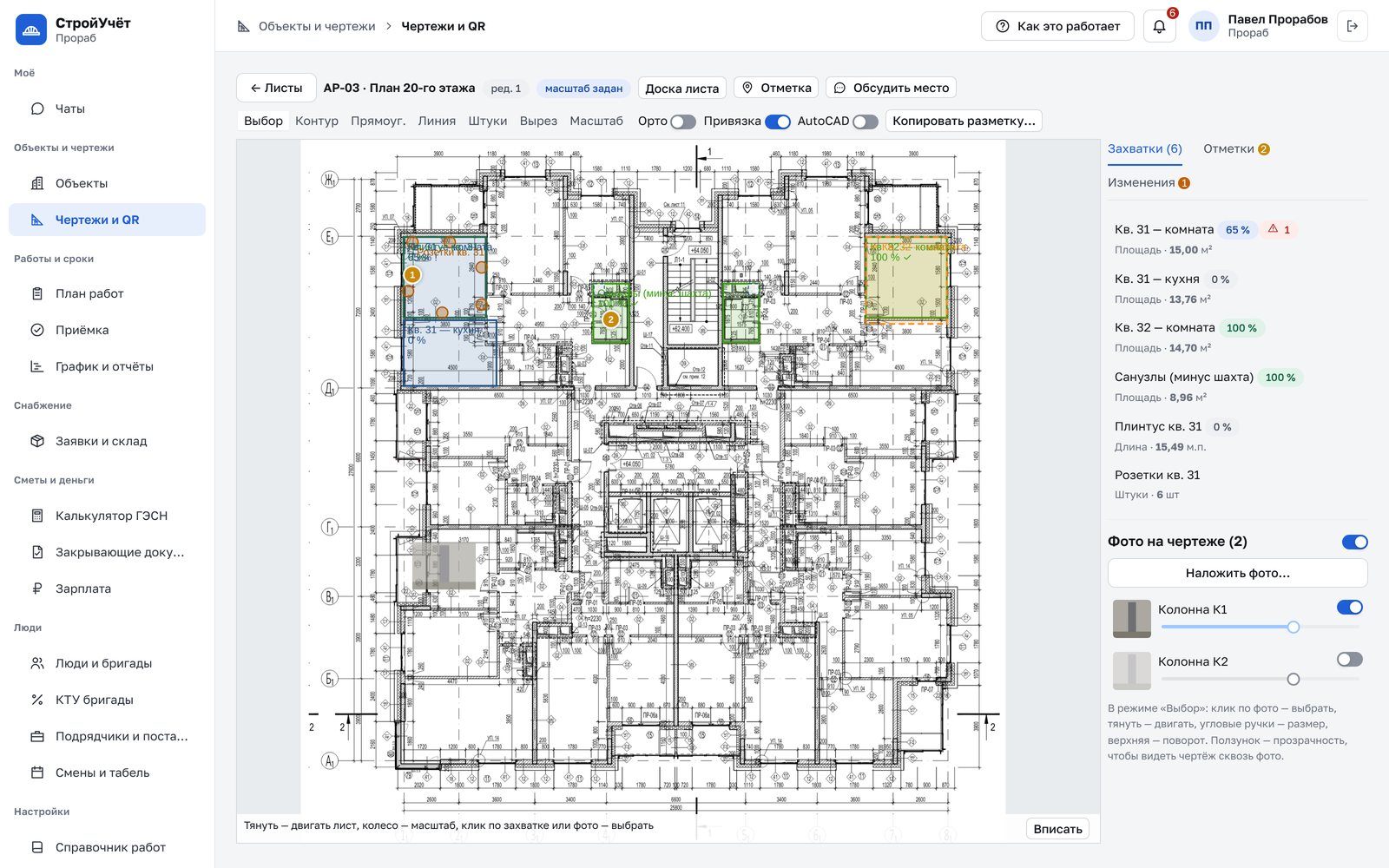Adjust Колонна К2 opacity slider
1389x868 pixels.
coord(1260,679)
